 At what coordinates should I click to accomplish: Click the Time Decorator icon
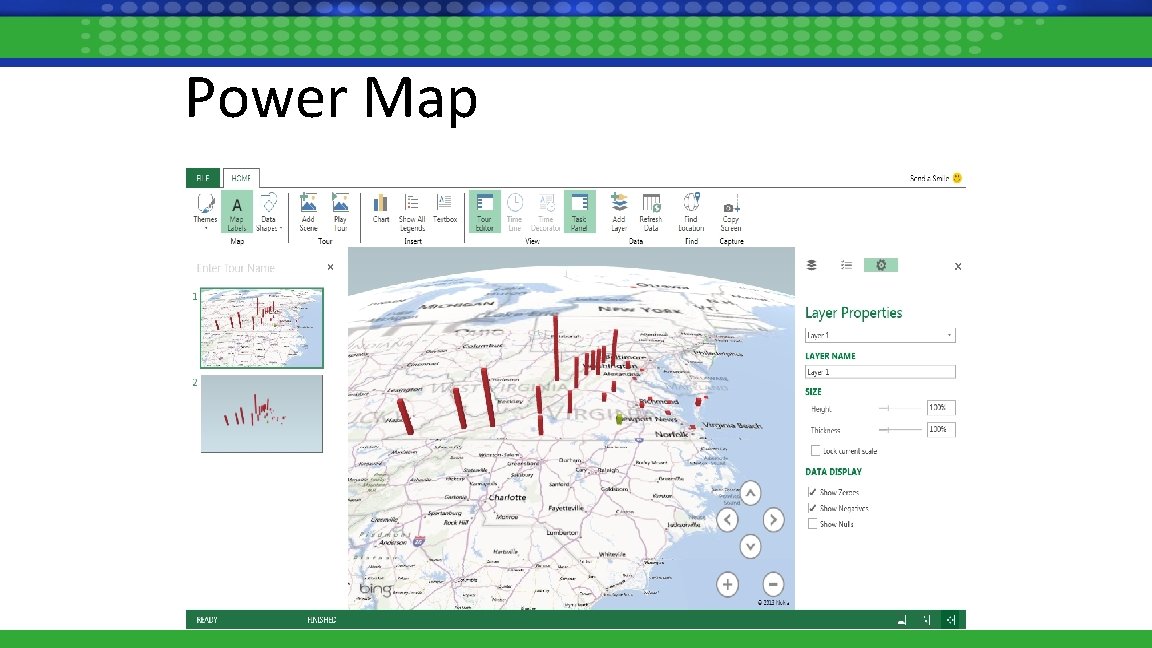[547, 202]
